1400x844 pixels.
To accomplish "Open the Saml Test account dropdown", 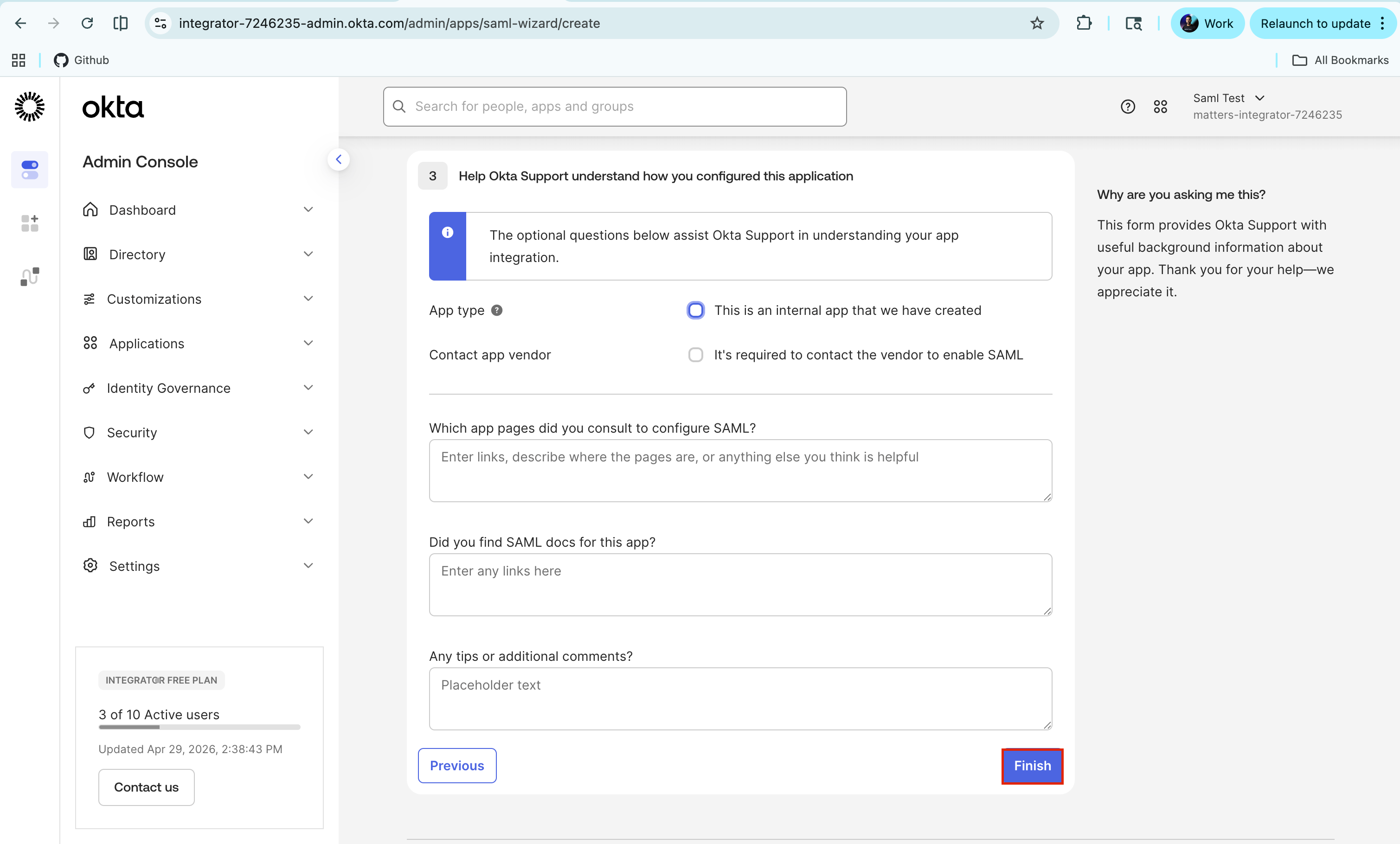I will coord(1229,98).
